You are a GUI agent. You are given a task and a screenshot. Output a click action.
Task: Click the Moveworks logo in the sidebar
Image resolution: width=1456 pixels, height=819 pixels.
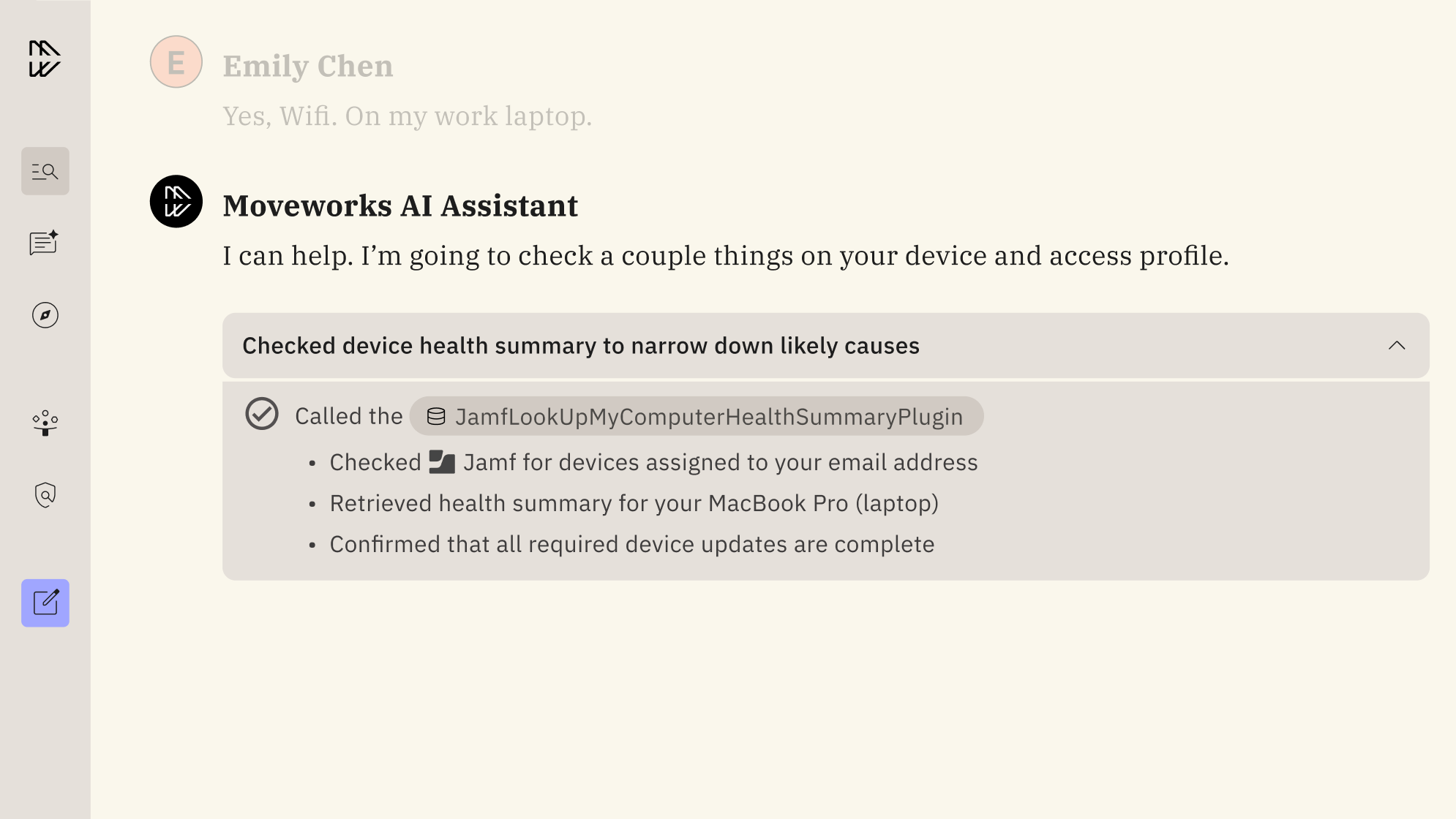[45, 58]
